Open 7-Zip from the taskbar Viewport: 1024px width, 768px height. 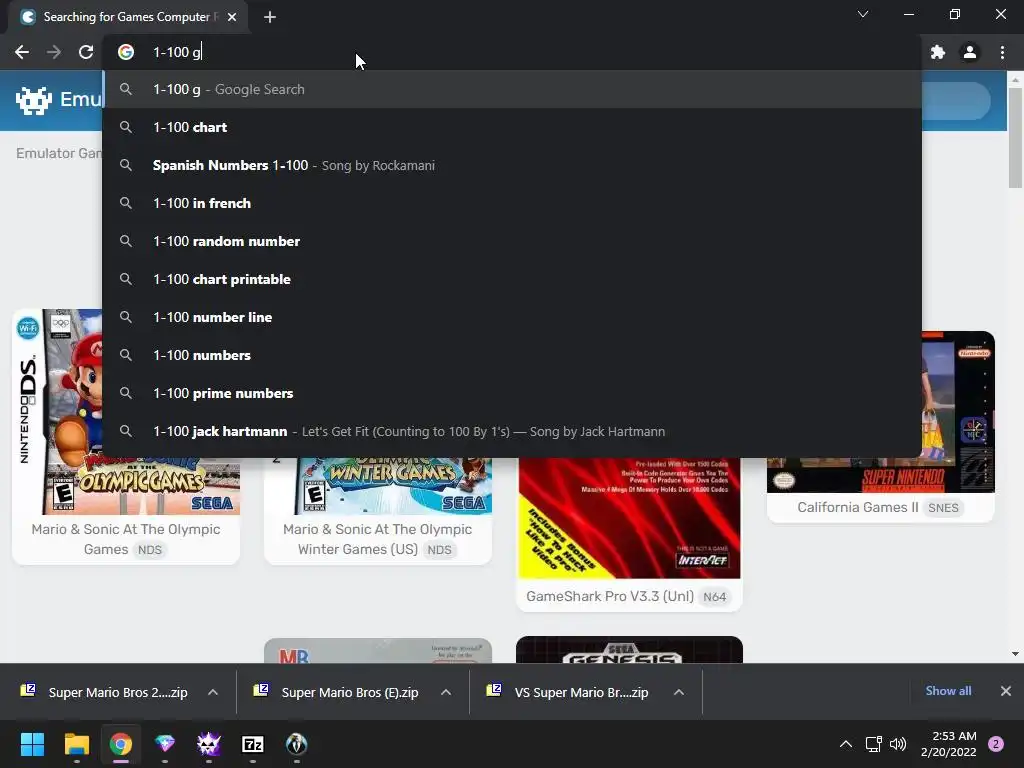pos(253,744)
